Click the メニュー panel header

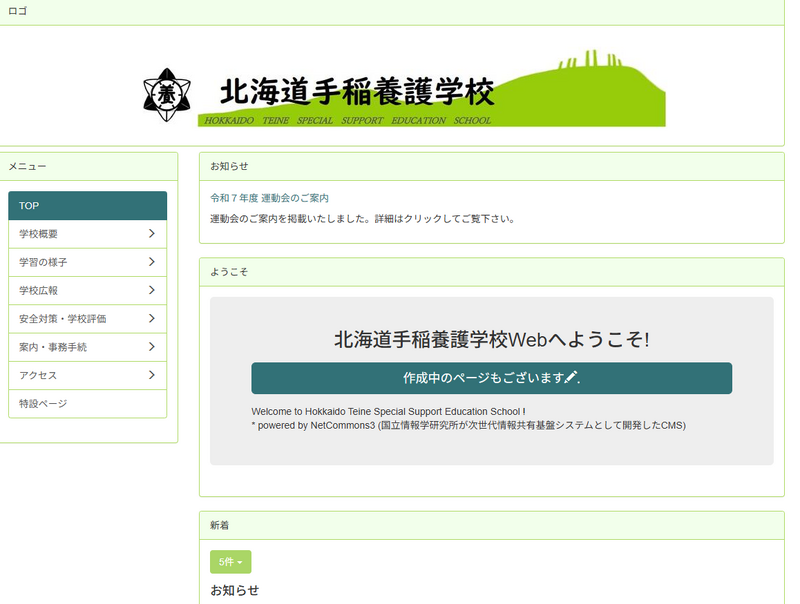pyautogui.click(x=89, y=166)
